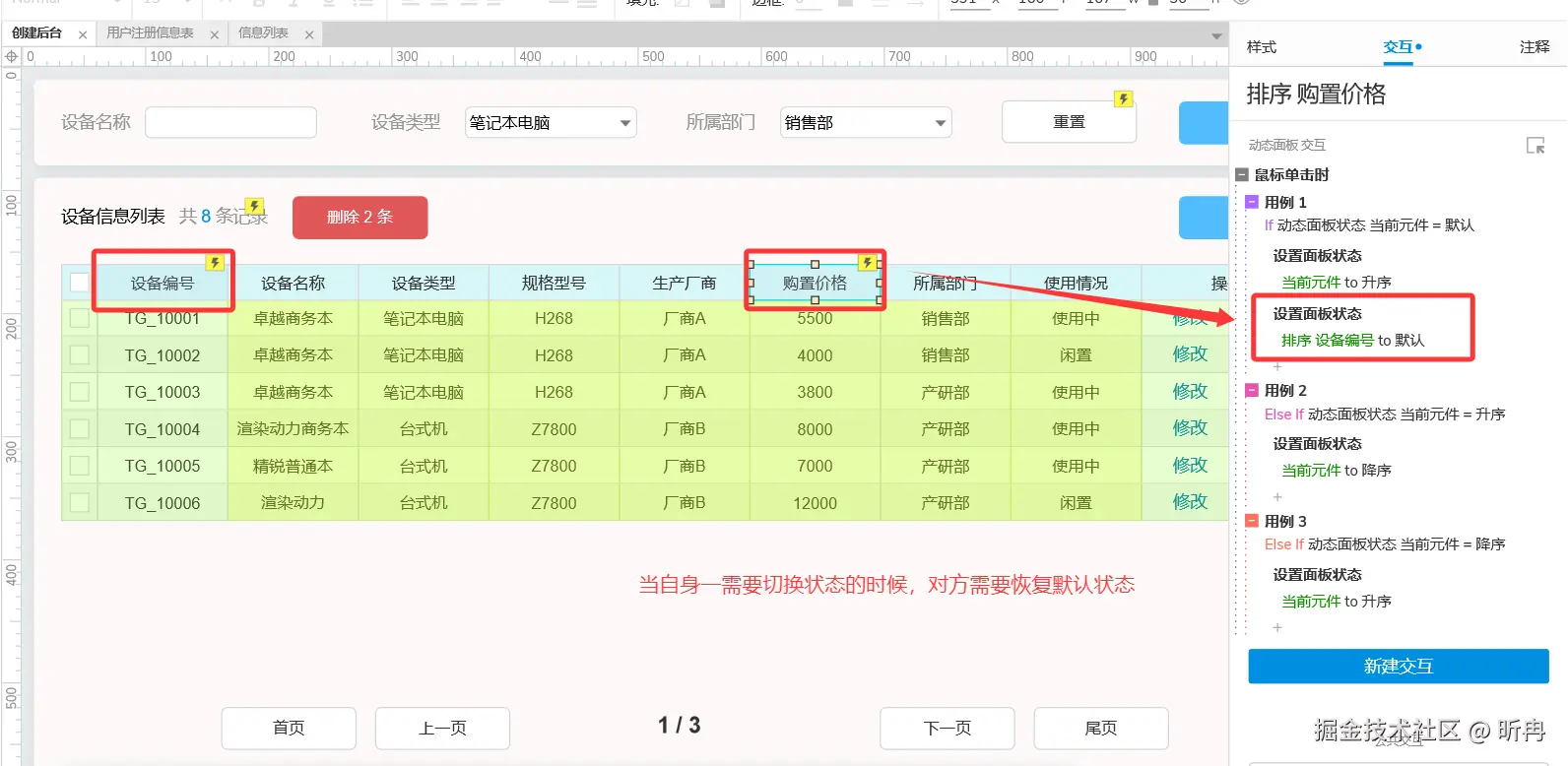This screenshot has height=766, width=1568.
Task: Click the 上一页 pagination button
Action: (442, 728)
